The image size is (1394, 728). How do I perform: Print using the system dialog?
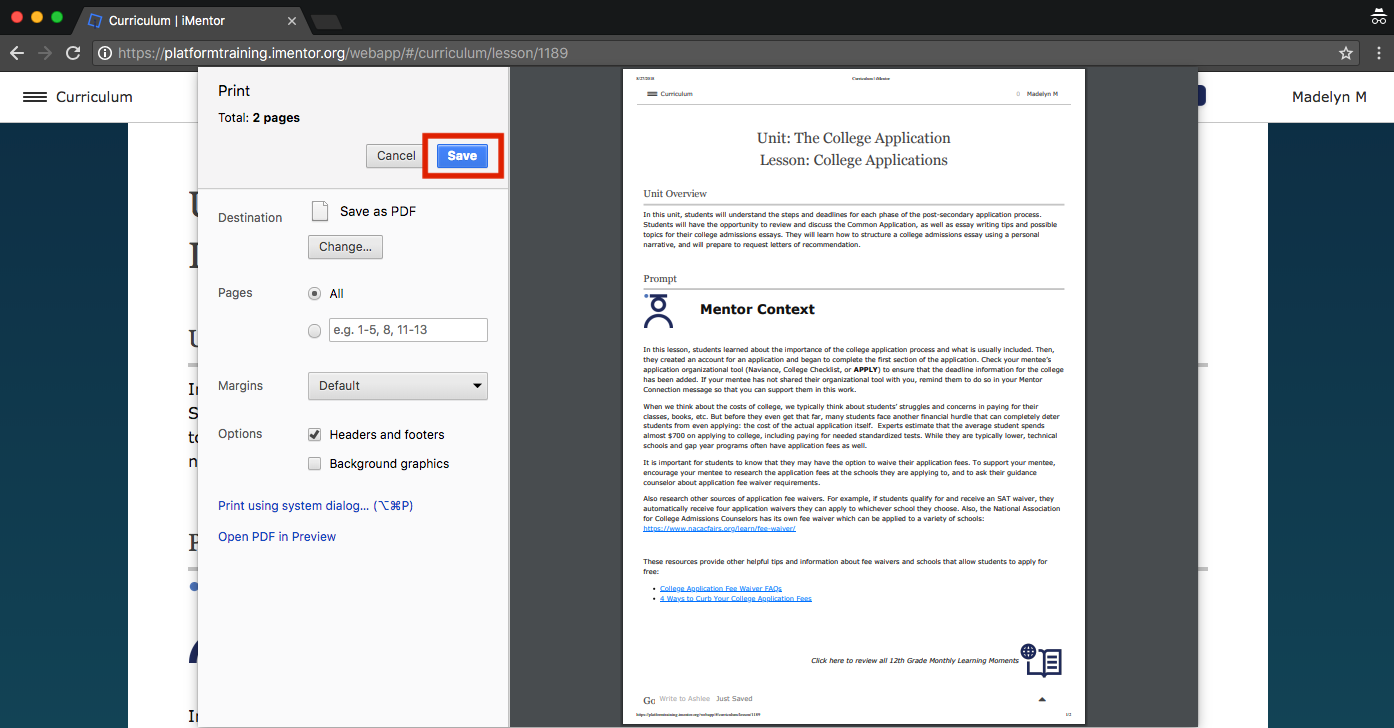click(316, 506)
